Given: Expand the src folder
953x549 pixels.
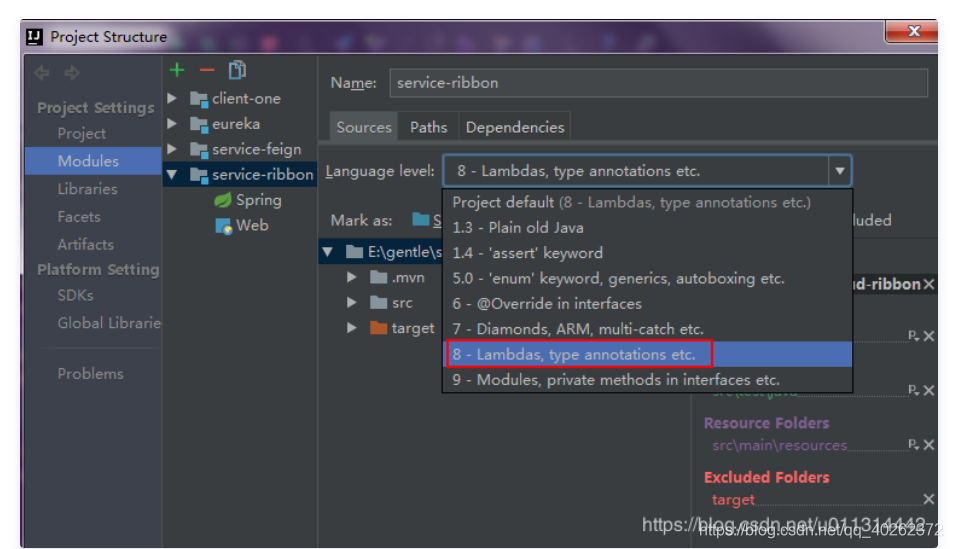Looking at the screenshot, I should [351, 302].
